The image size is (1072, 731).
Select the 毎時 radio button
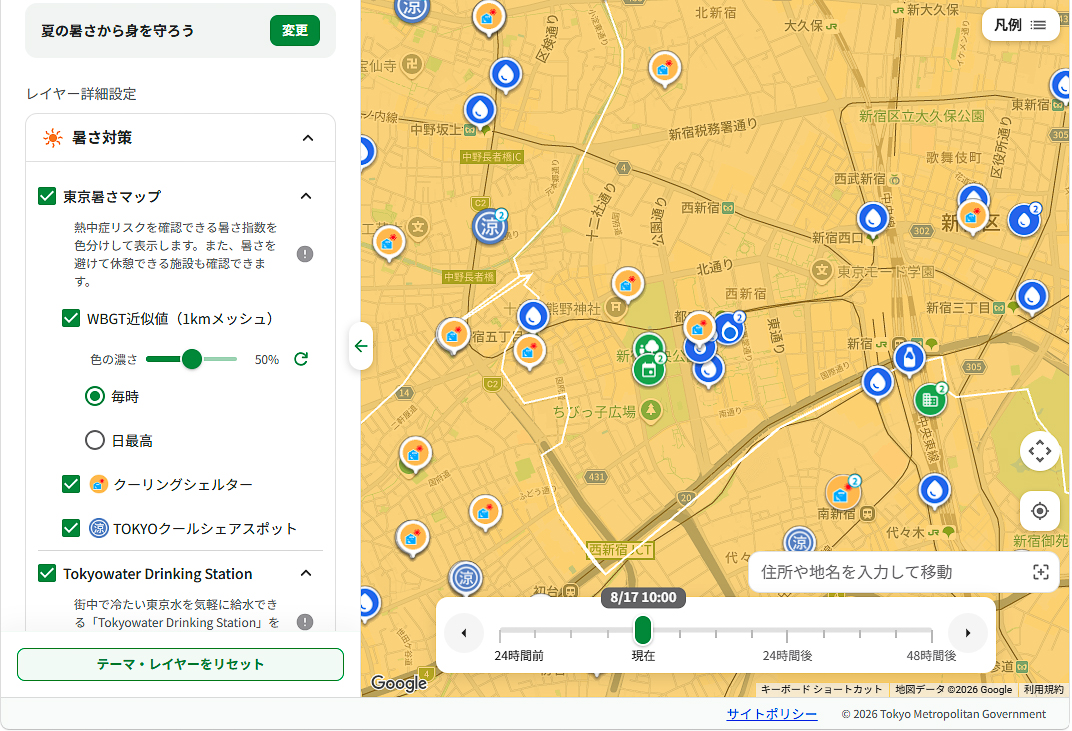(x=94, y=397)
